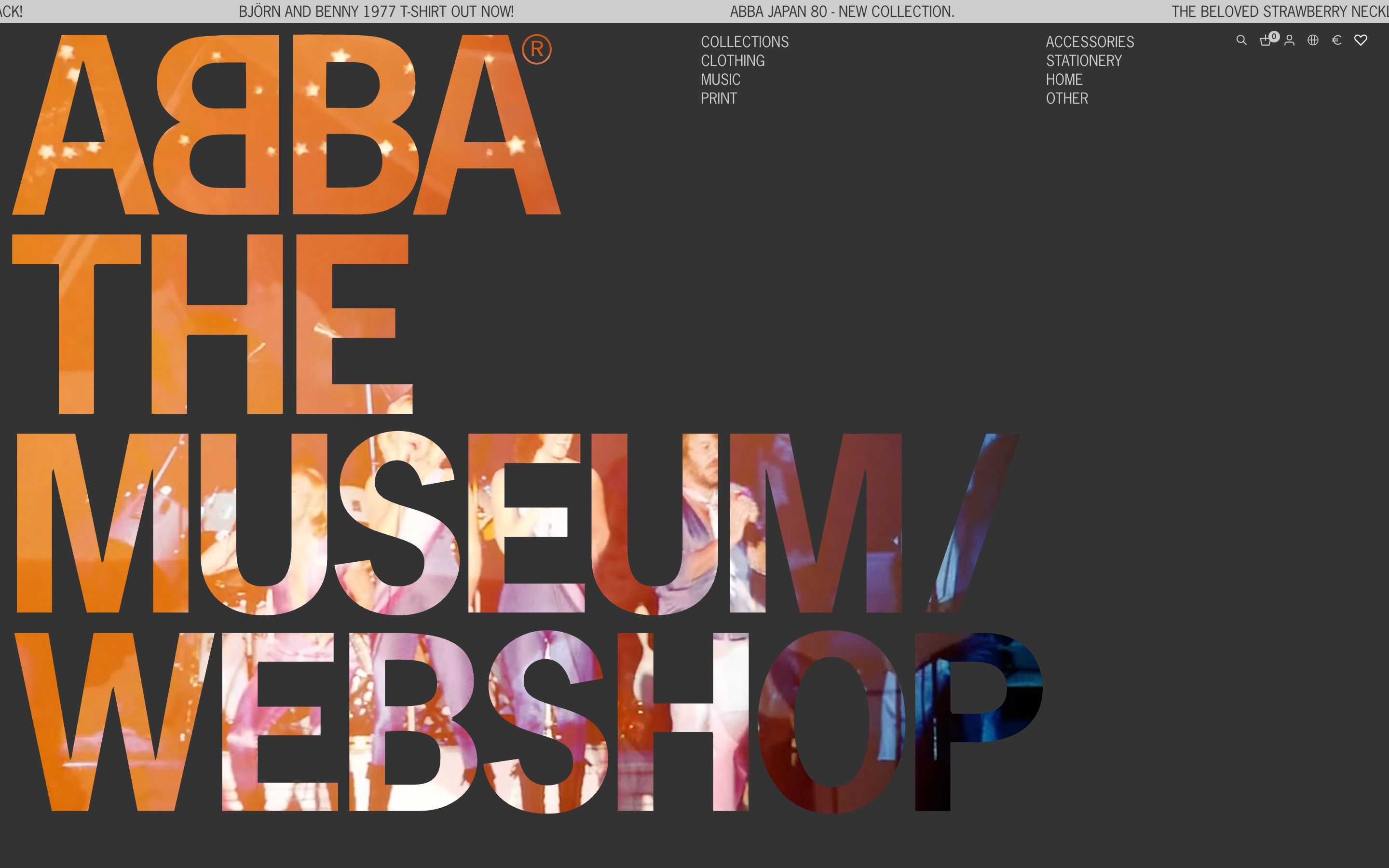Open the globe language selector
Screen dimensions: 1389x868
coord(1313,40)
